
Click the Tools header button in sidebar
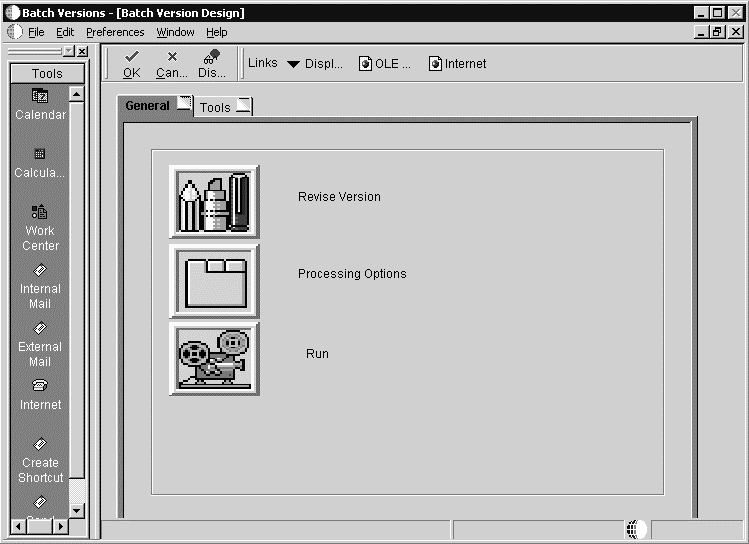coord(47,74)
